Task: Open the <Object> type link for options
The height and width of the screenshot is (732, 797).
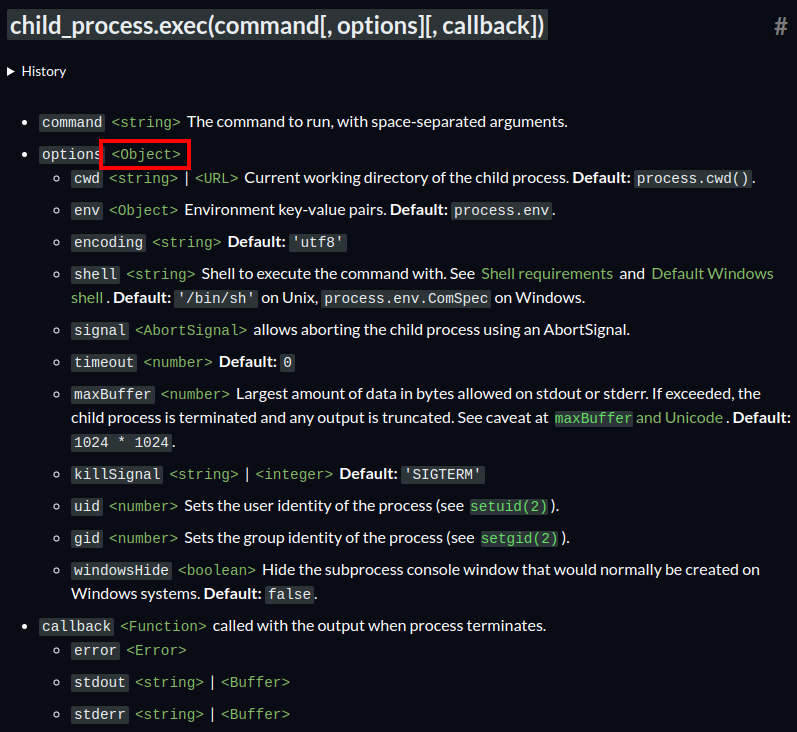Action: point(146,155)
